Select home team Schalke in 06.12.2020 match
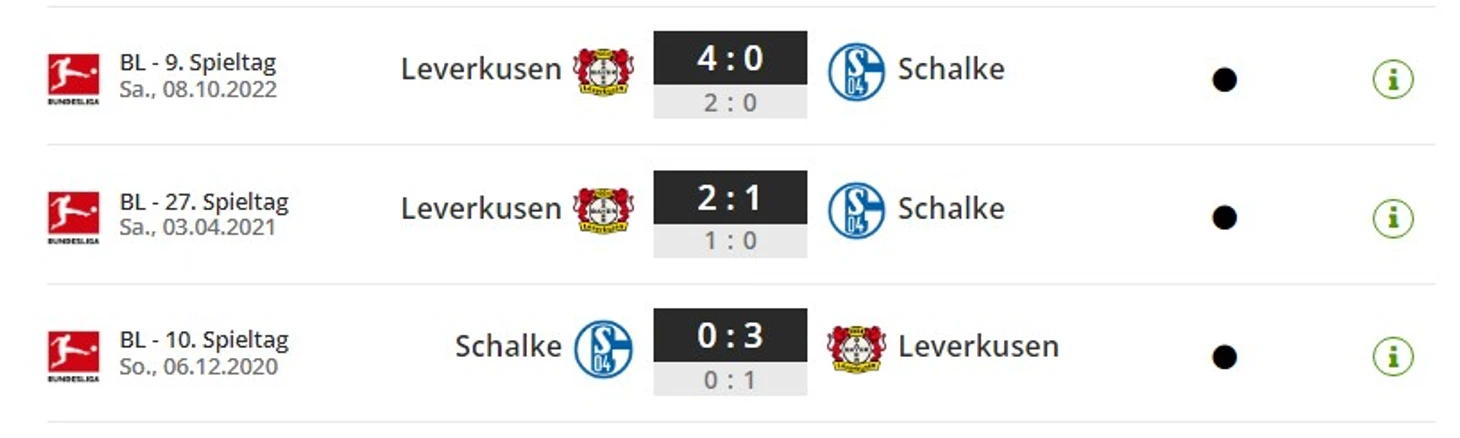This screenshot has height=438, width=1460. 508,346
